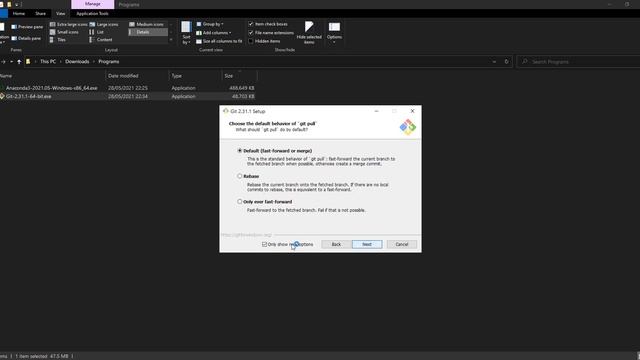The image size is (640, 360).
Task: Choose Extra large icons layout
Action: click(69, 24)
